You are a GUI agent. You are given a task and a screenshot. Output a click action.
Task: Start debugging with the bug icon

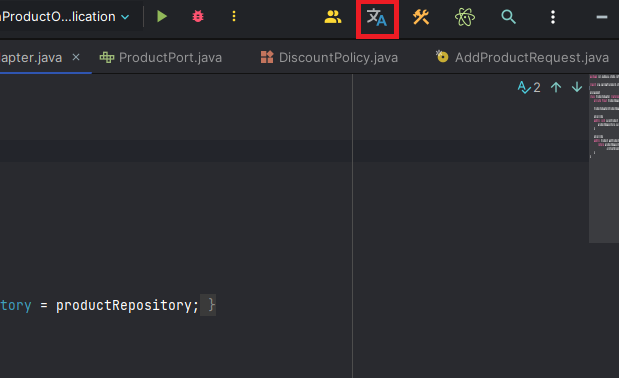(198, 17)
